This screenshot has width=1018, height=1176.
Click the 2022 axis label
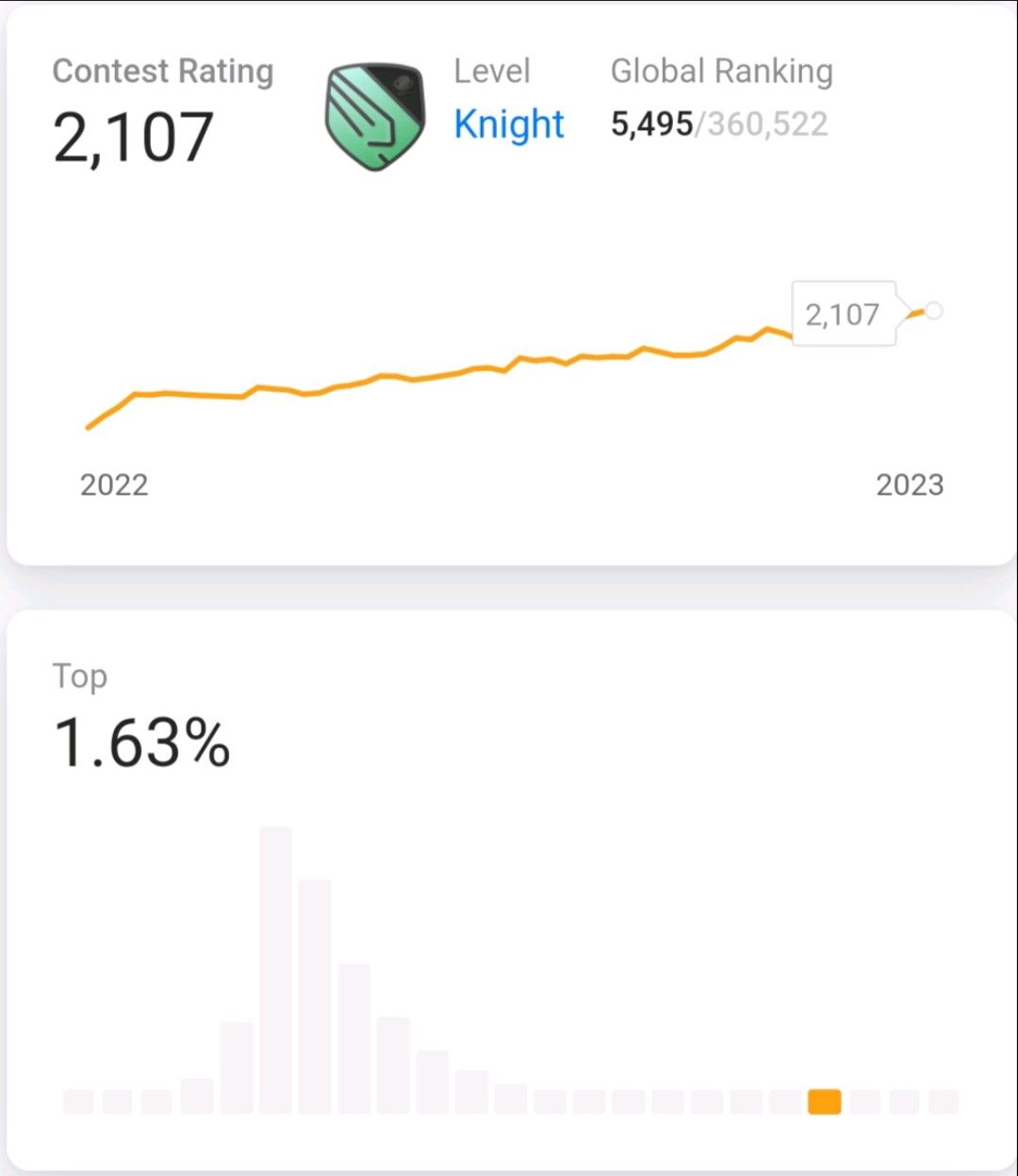point(114,484)
